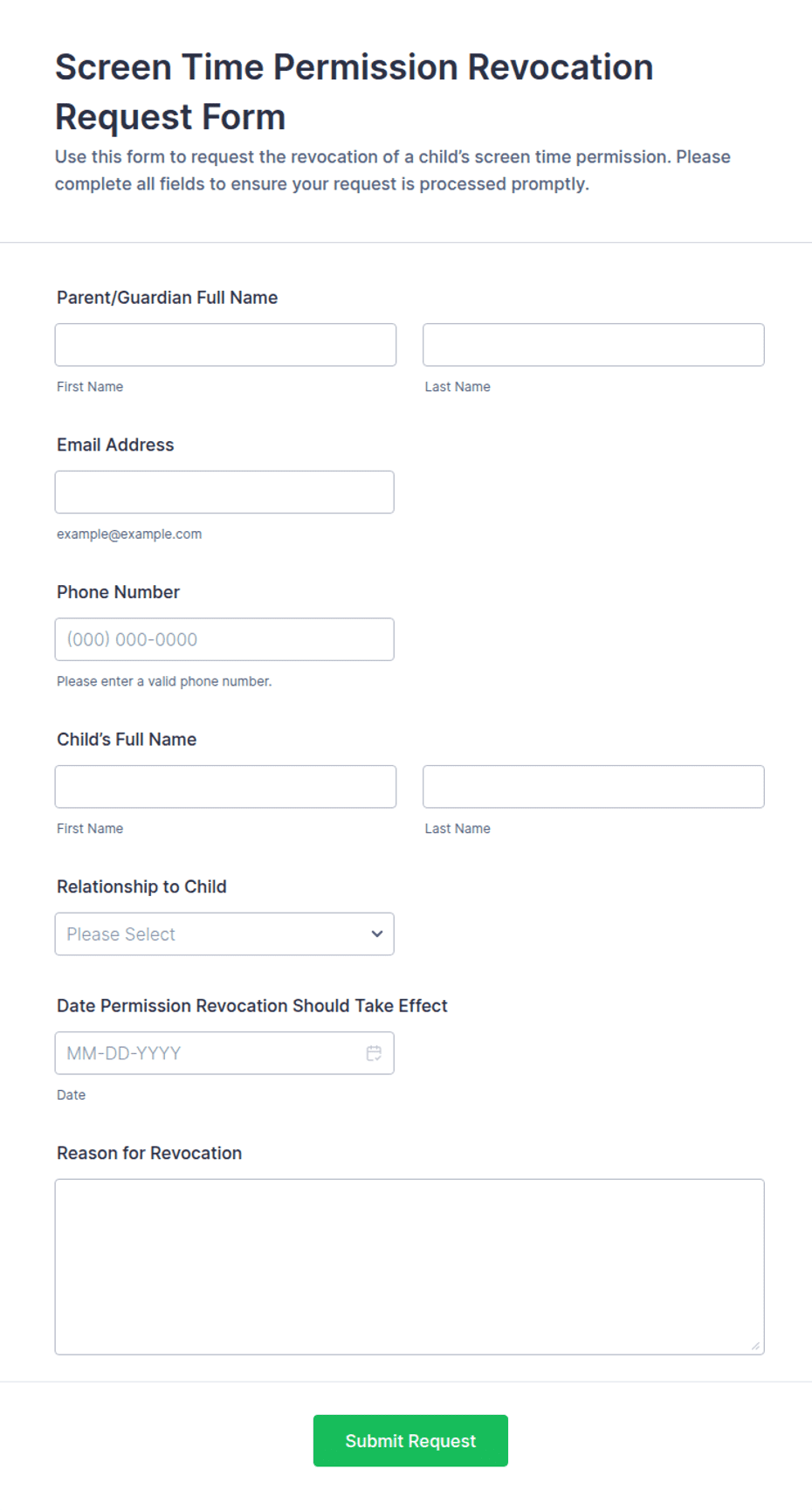Image resolution: width=812 pixels, height=1510 pixels.
Task: Click the 'Relationship to Child' label
Action: (141, 886)
